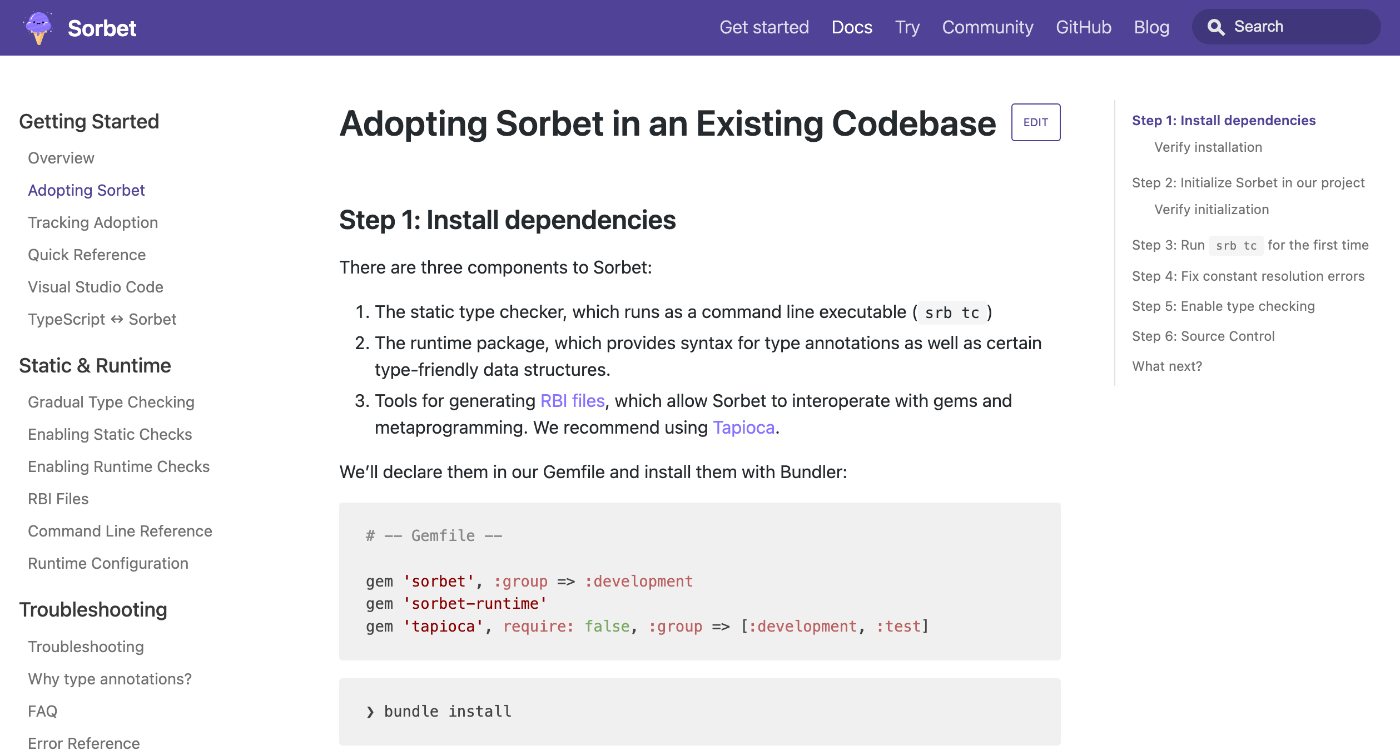1400x755 pixels.
Task: Click the search magnifier icon
Action: [1216, 27]
